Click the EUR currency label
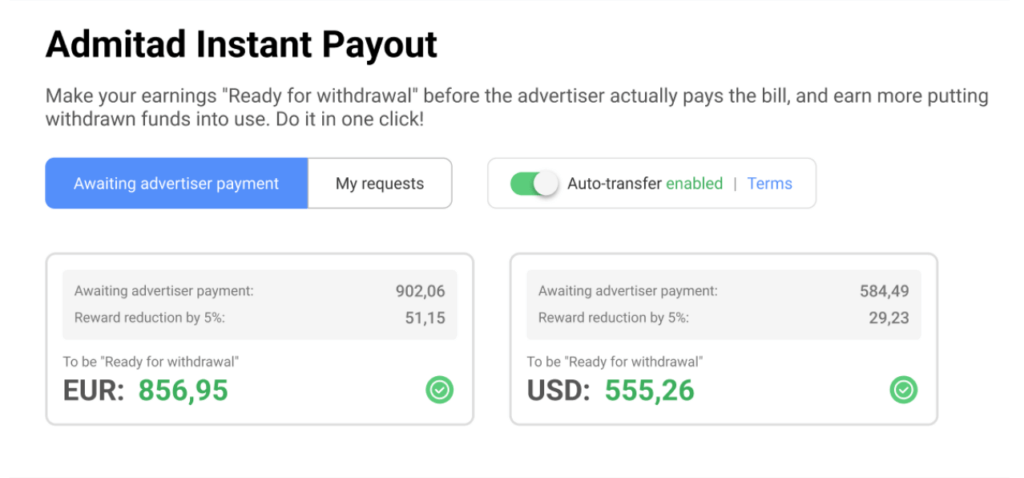 [93, 390]
